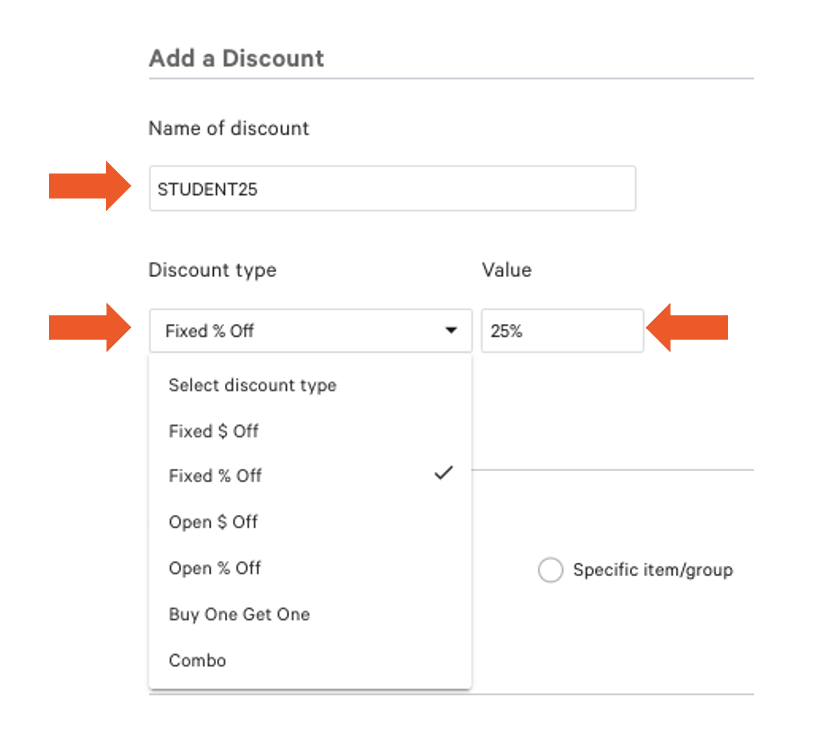The image size is (820, 754).
Task: Select Fixed $ Off from the list
Action: pyautogui.click(x=212, y=431)
